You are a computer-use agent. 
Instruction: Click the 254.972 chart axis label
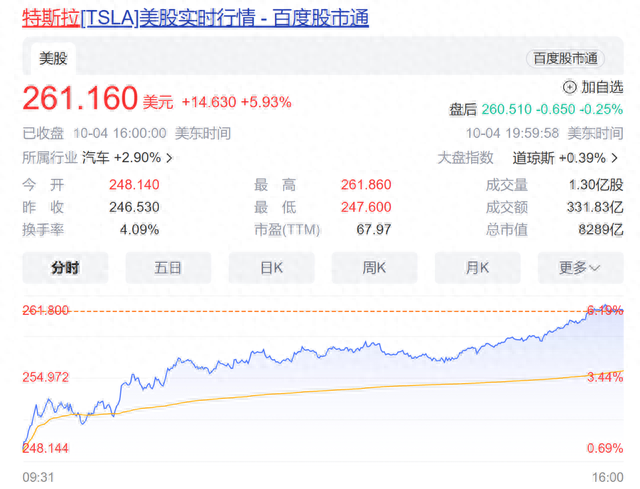45,377
